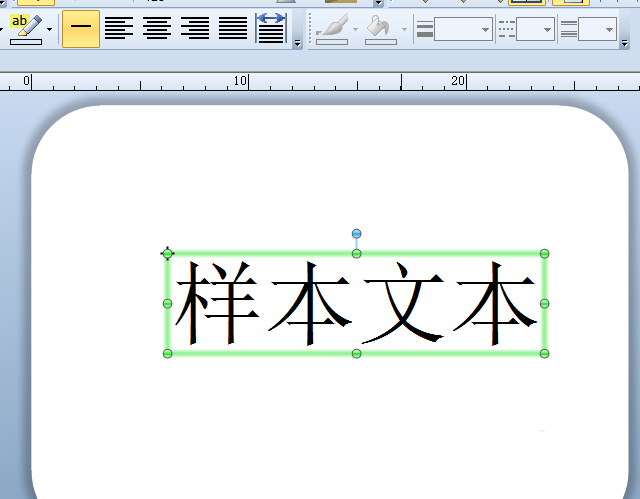Center-align the text

[x=157, y=29]
